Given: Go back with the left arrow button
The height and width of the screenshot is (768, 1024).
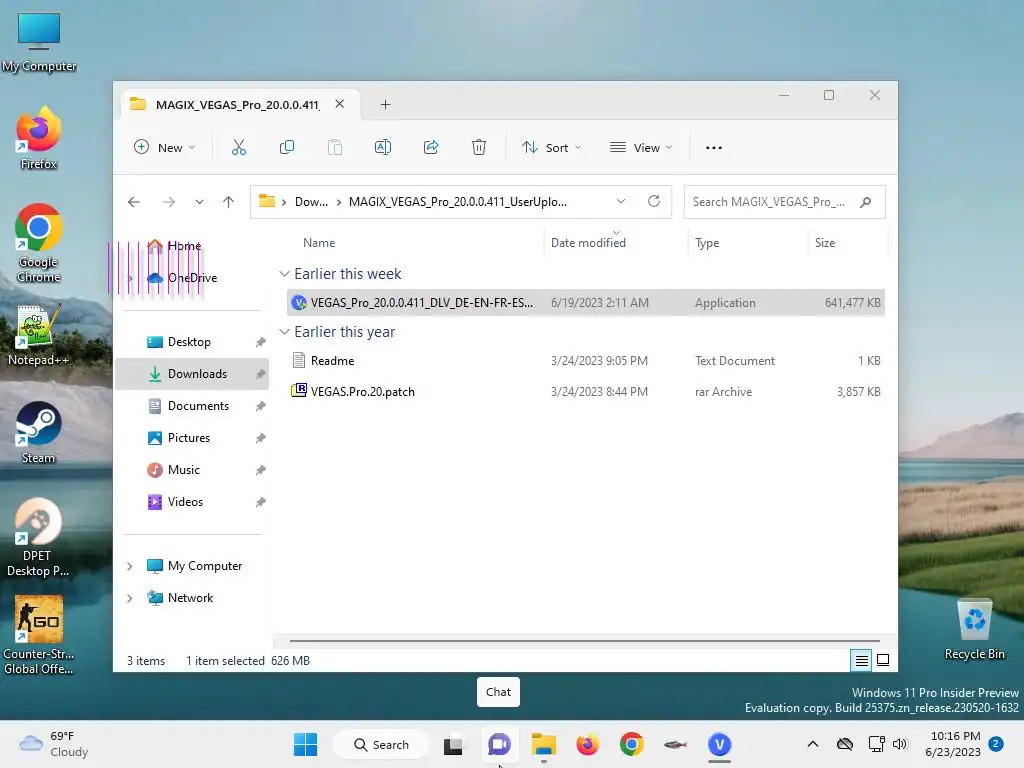Looking at the screenshot, I should [x=134, y=202].
